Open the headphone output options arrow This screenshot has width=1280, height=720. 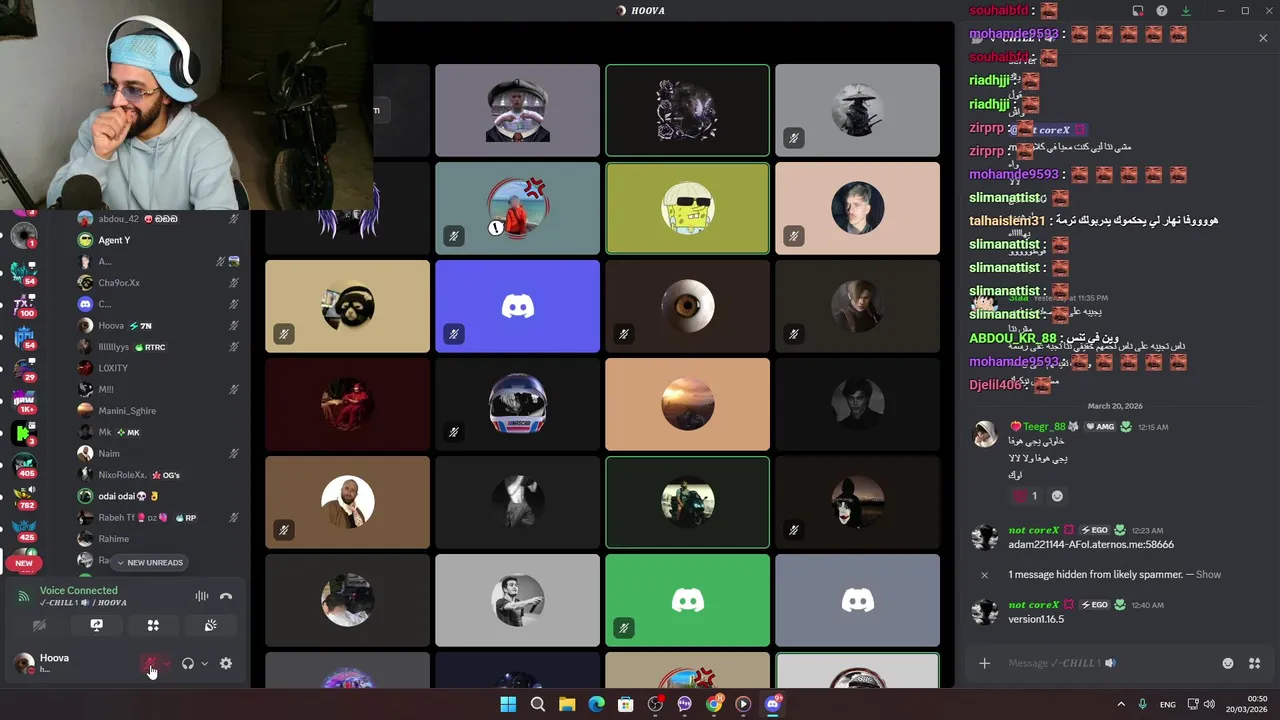pos(204,663)
